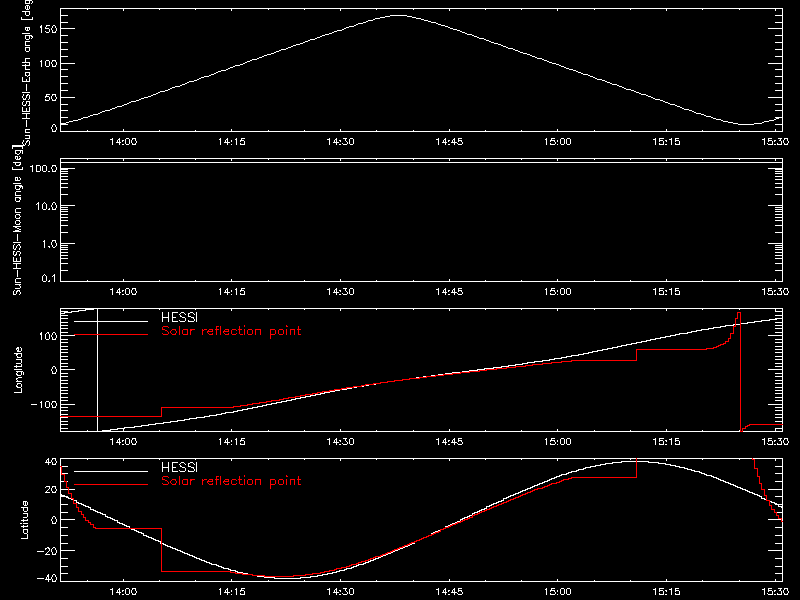Click the 100 tick on Sun-HESSI-Earth axis
Viewport: 800px width, 600px height.
click(x=48, y=63)
